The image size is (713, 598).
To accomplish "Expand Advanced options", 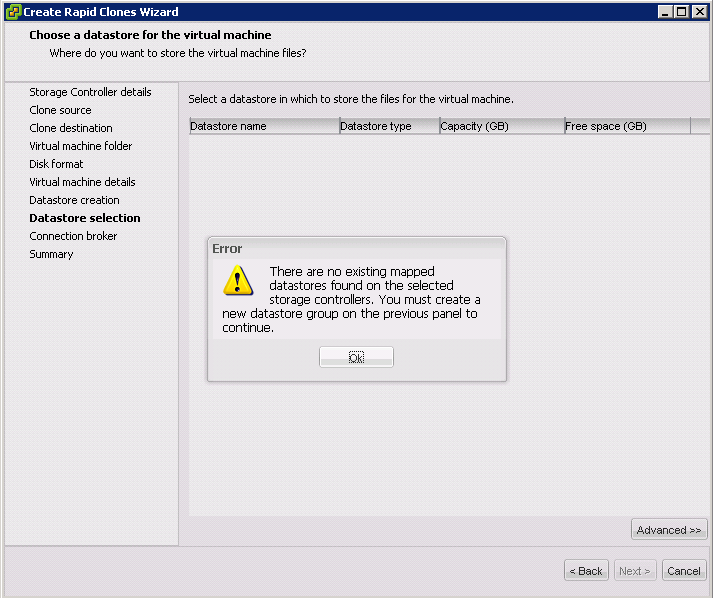I will point(669,530).
